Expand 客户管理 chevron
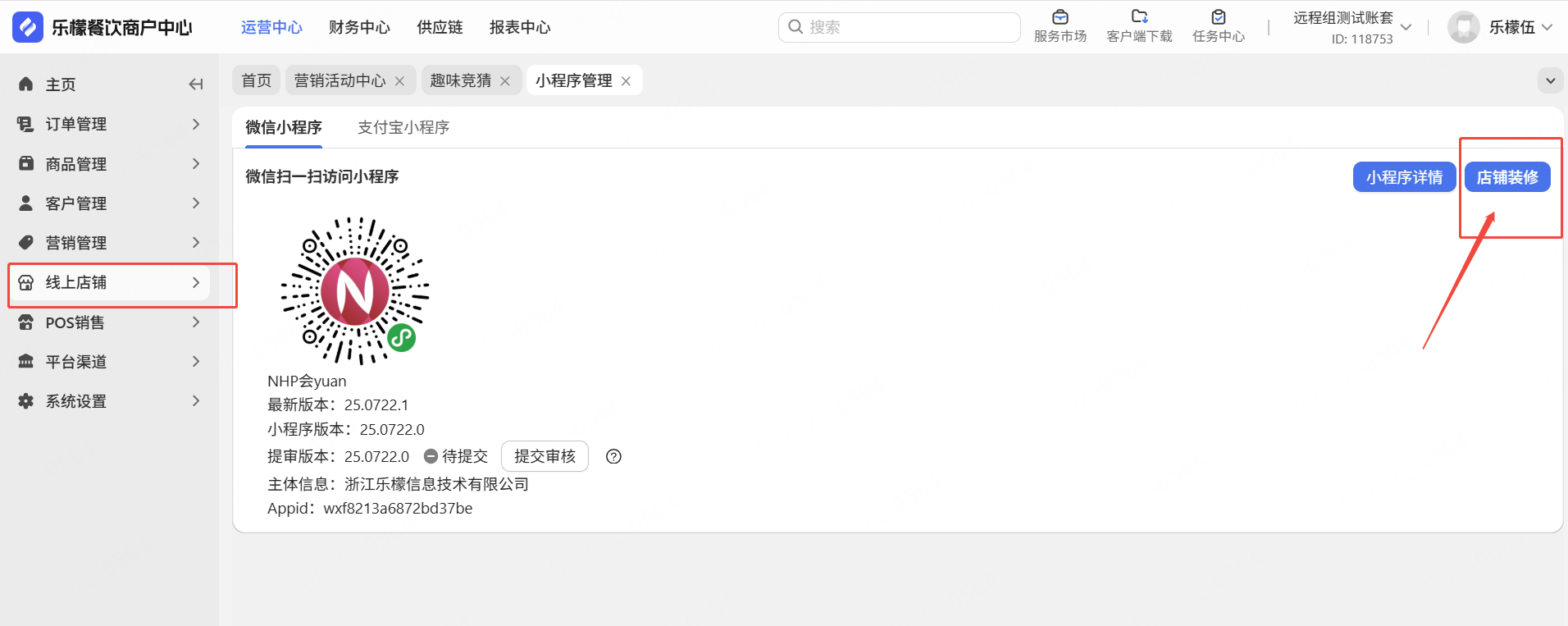The image size is (1568, 626). (x=196, y=203)
